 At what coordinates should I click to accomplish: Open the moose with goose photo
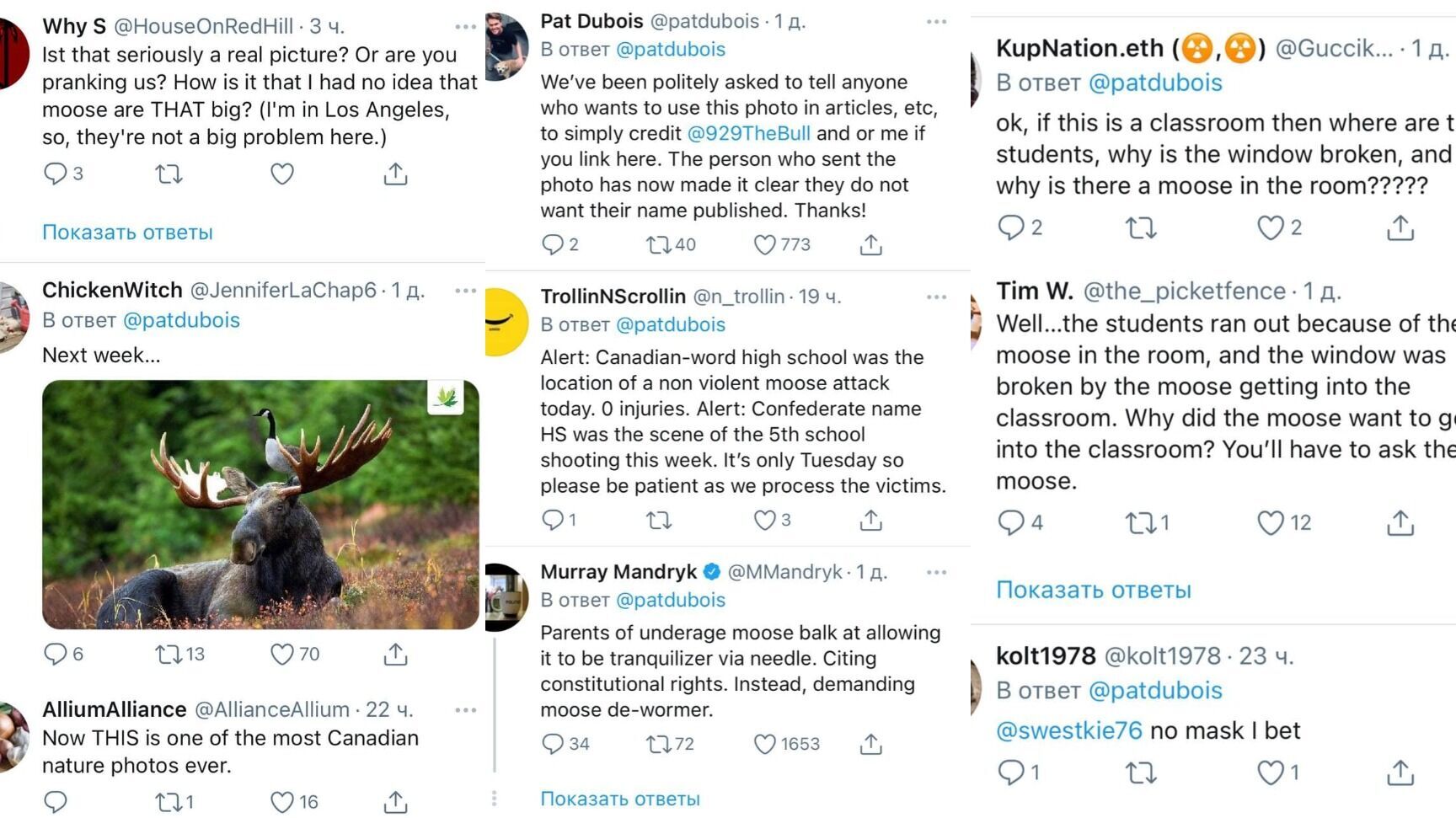(x=260, y=504)
